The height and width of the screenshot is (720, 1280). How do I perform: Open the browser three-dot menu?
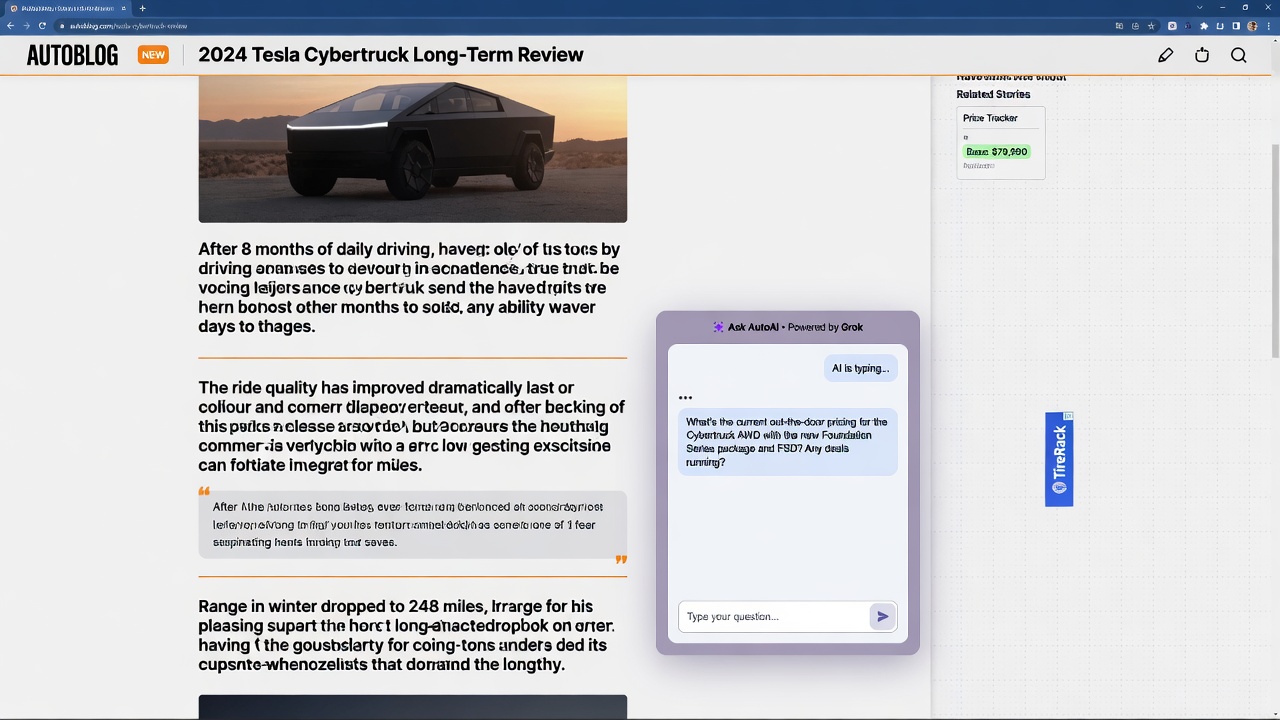[1269, 26]
